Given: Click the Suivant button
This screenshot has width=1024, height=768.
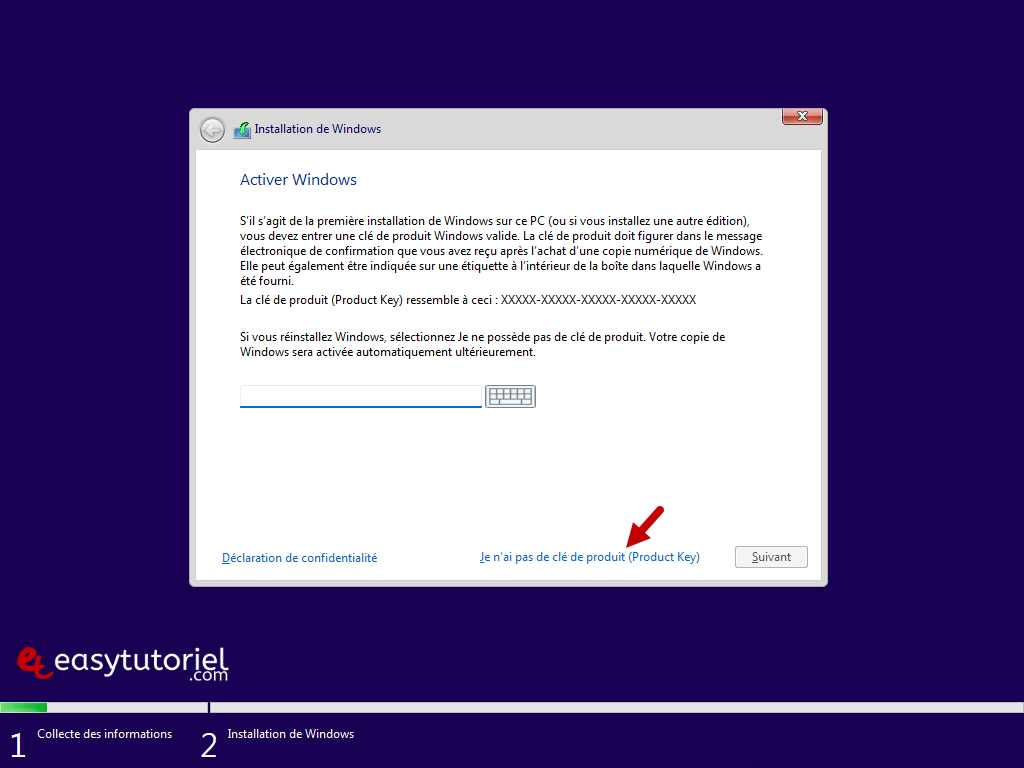Looking at the screenshot, I should pyautogui.click(x=771, y=557).
